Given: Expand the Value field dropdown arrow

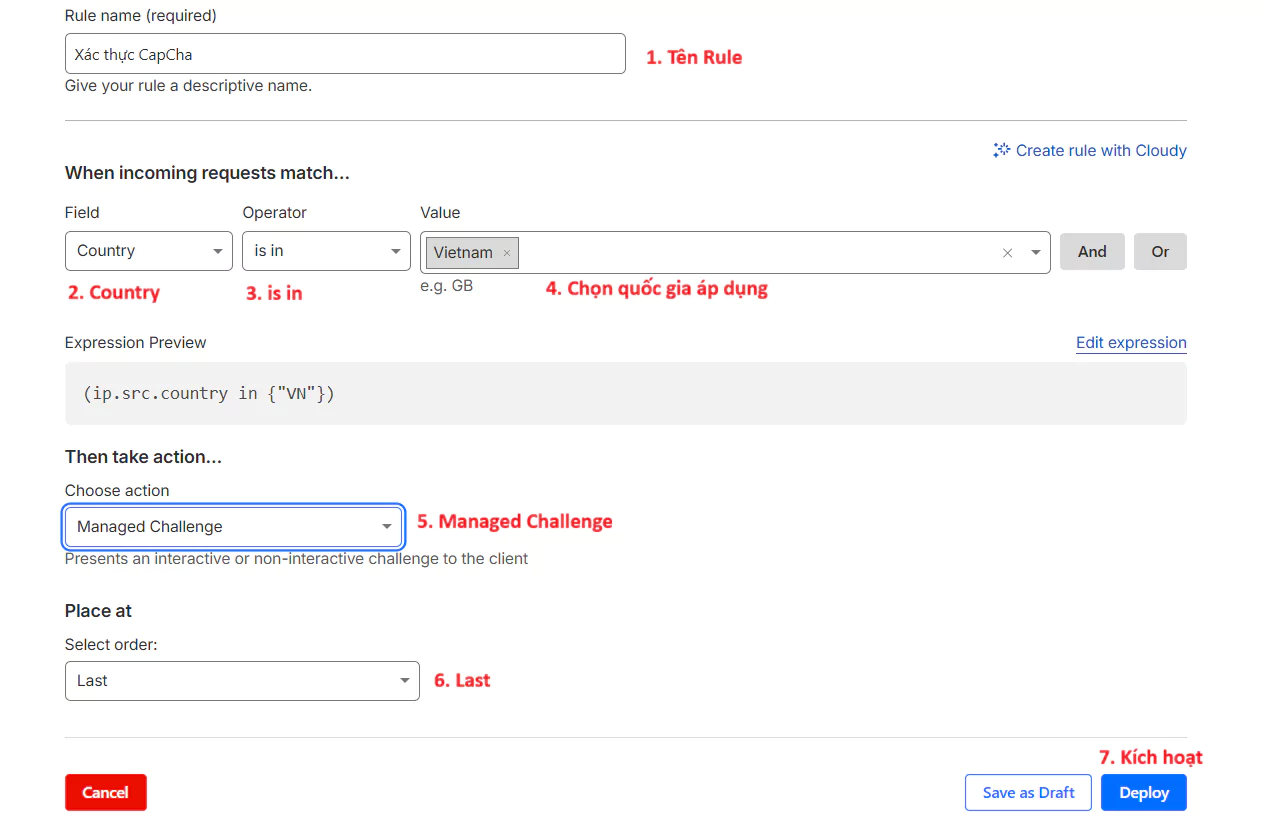Looking at the screenshot, I should point(1036,253).
